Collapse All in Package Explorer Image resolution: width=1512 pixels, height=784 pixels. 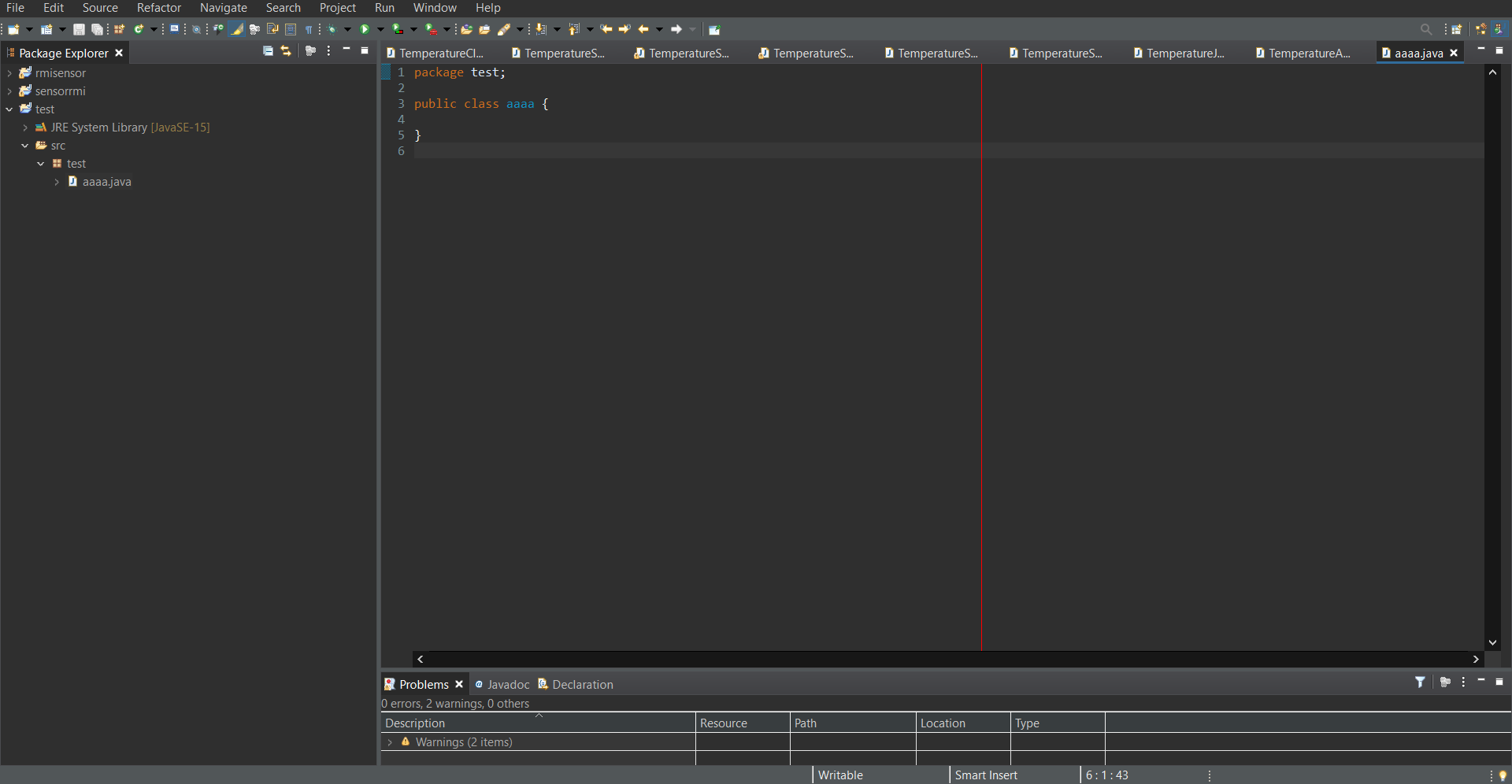[x=268, y=51]
